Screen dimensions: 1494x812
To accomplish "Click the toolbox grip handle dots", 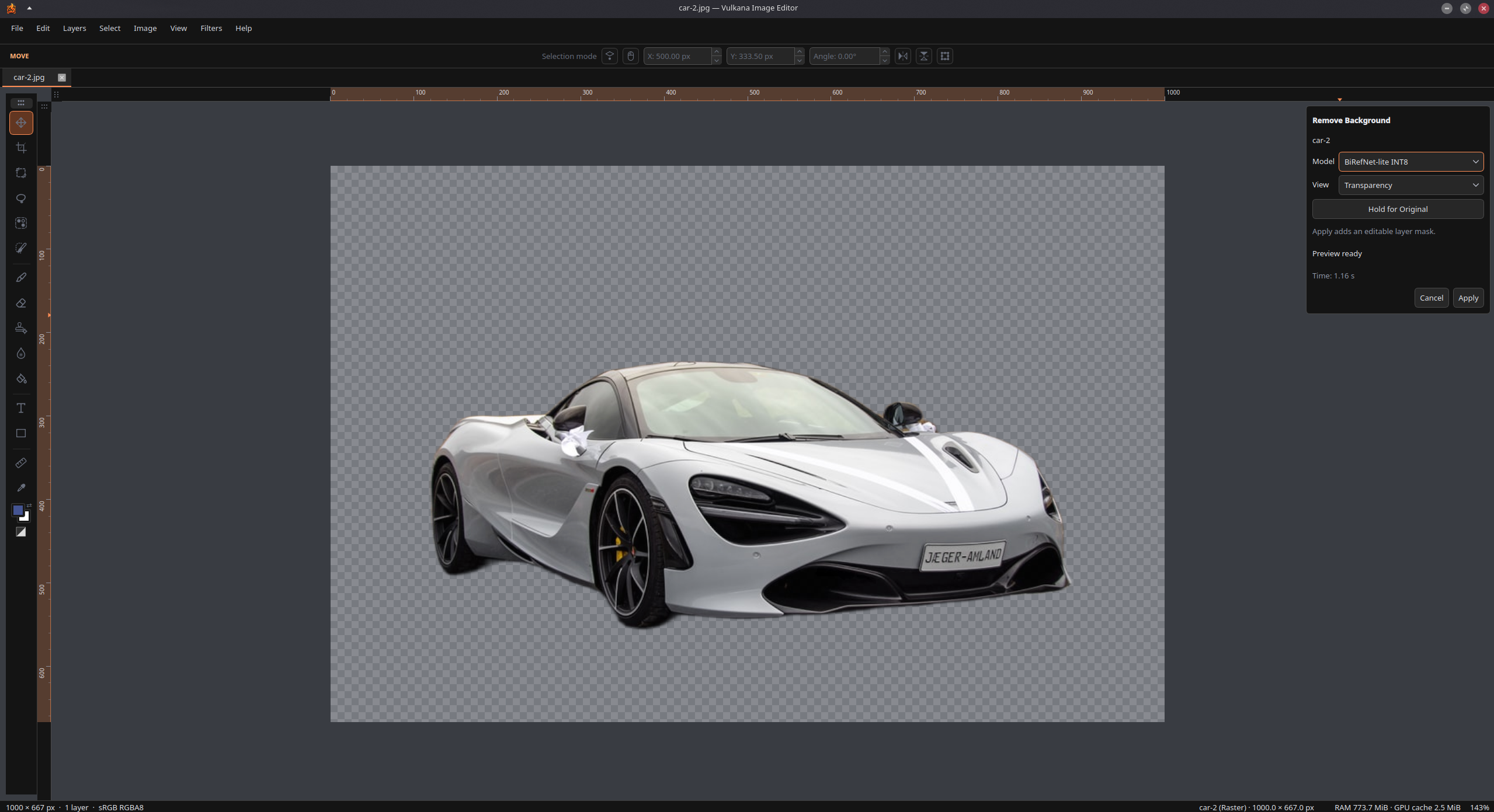I will [x=21, y=103].
